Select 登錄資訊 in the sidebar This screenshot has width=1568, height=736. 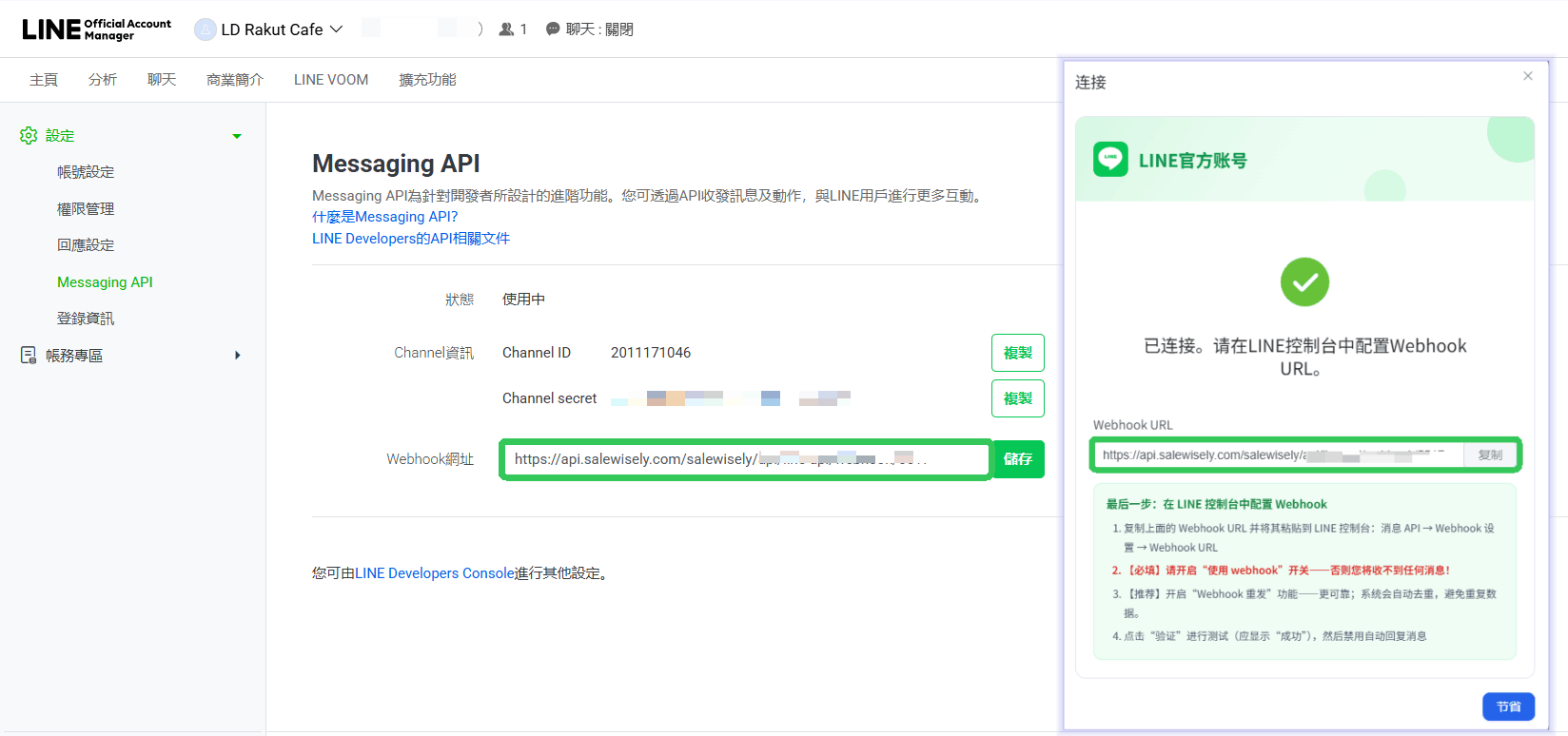86,319
